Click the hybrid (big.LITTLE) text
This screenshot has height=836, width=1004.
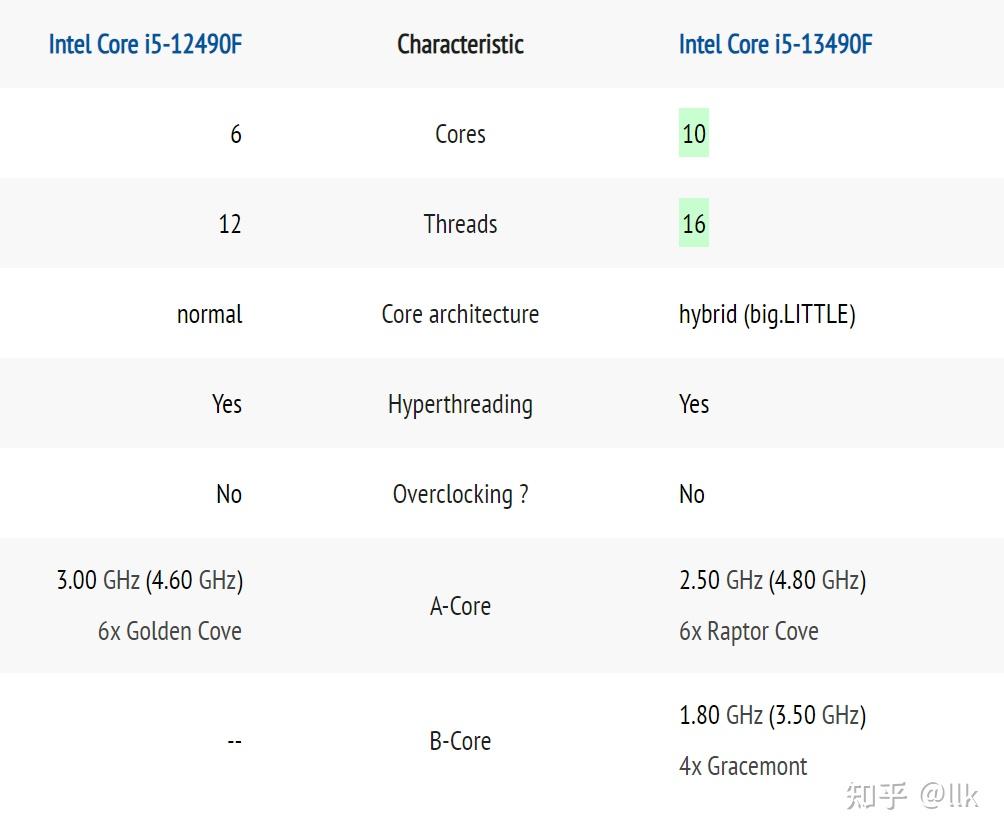(767, 314)
